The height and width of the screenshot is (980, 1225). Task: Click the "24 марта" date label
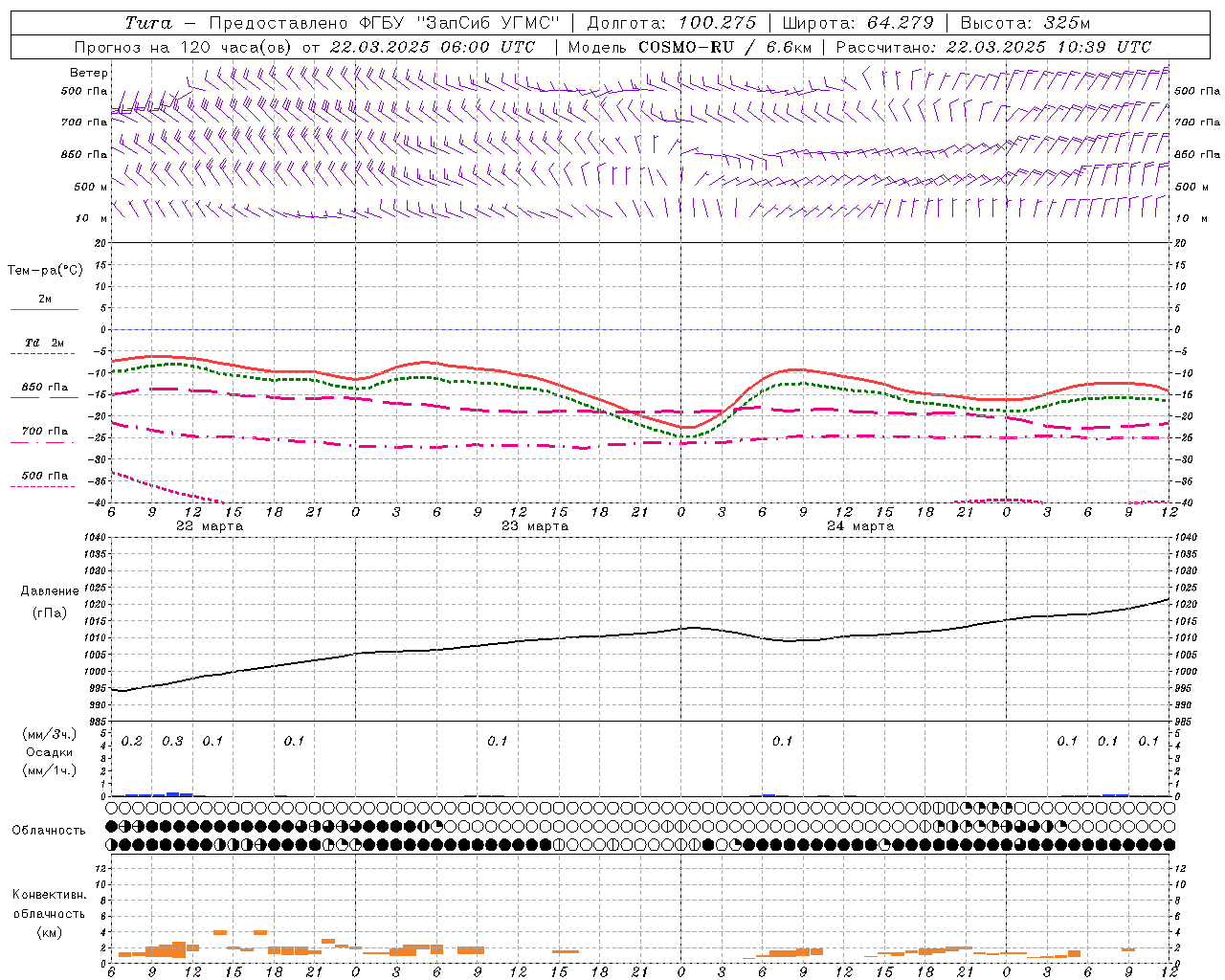[860, 526]
